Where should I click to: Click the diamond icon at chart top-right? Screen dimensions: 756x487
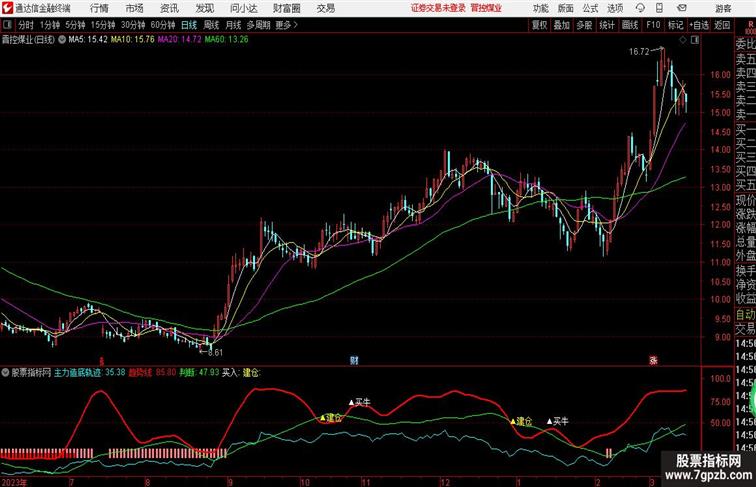tap(683, 40)
